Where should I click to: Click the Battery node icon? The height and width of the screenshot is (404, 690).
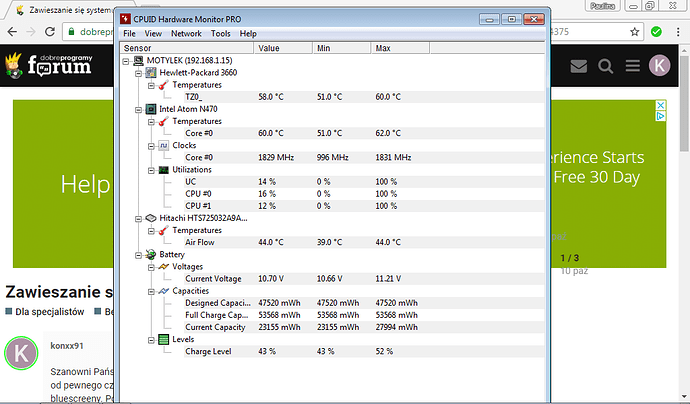click(x=150, y=254)
